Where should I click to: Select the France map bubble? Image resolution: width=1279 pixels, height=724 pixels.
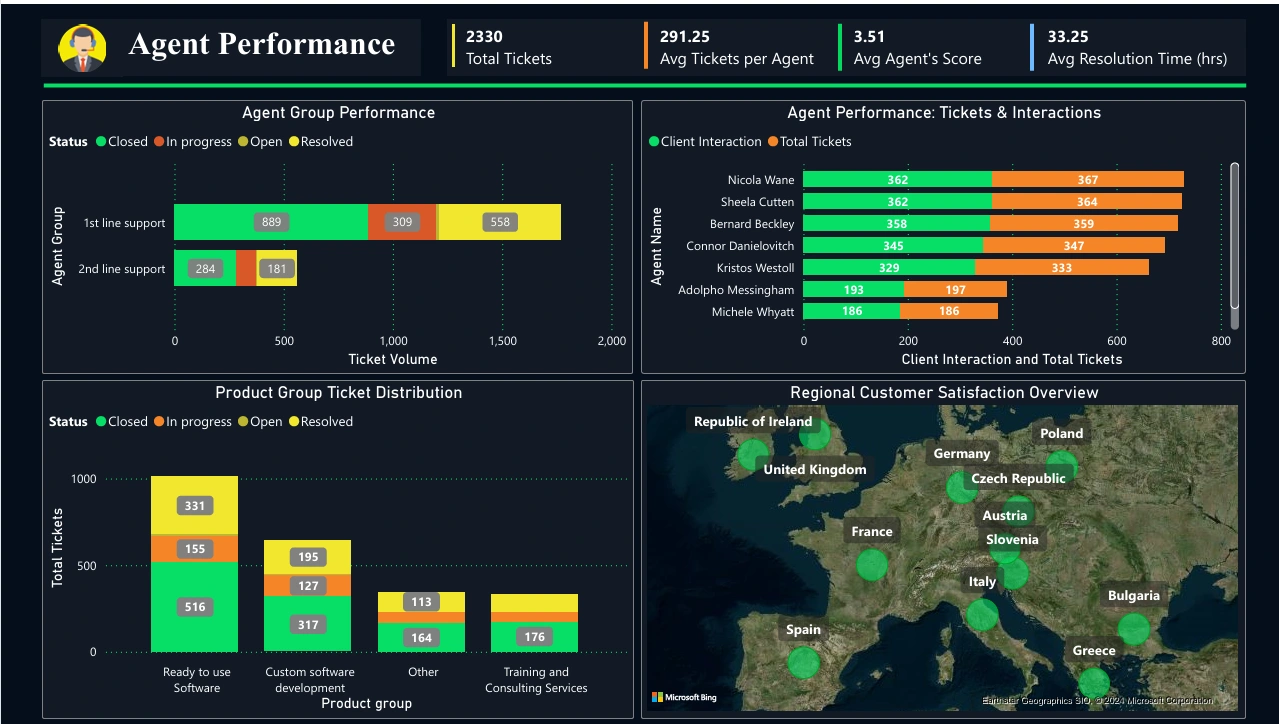coord(872,565)
